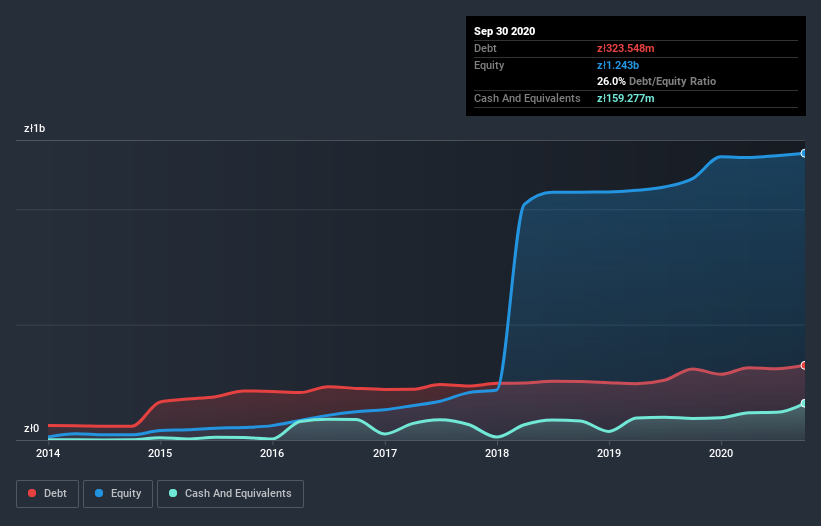Toggle the Equity series legend button

tap(118, 494)
